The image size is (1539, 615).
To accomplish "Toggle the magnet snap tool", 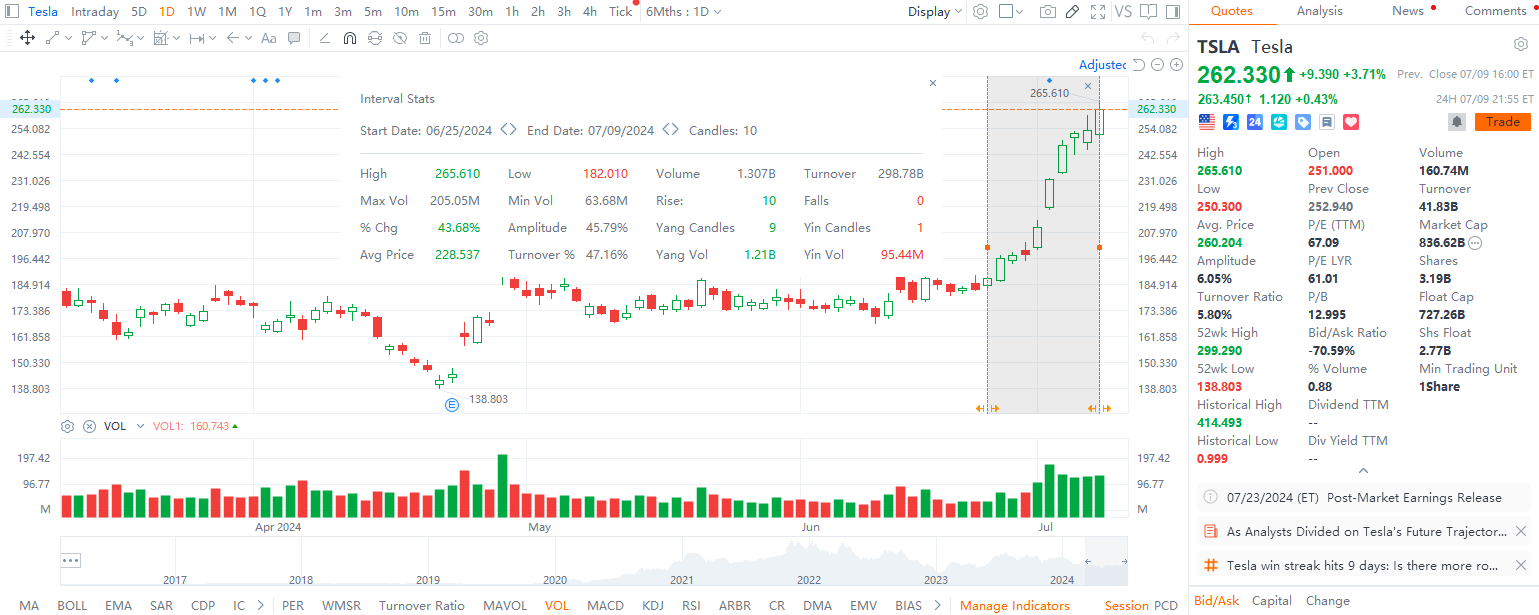I will [349, 38].
